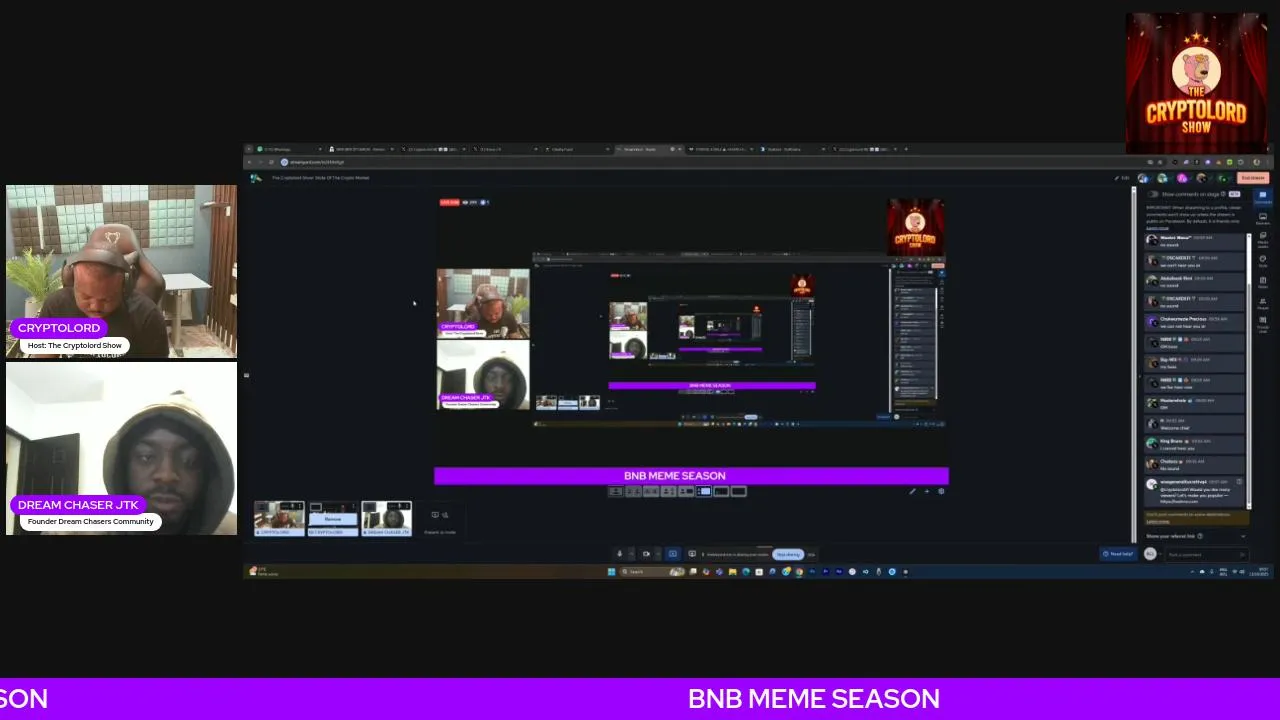
Task: Click Present or invite tile
Action: coord(440,521)
